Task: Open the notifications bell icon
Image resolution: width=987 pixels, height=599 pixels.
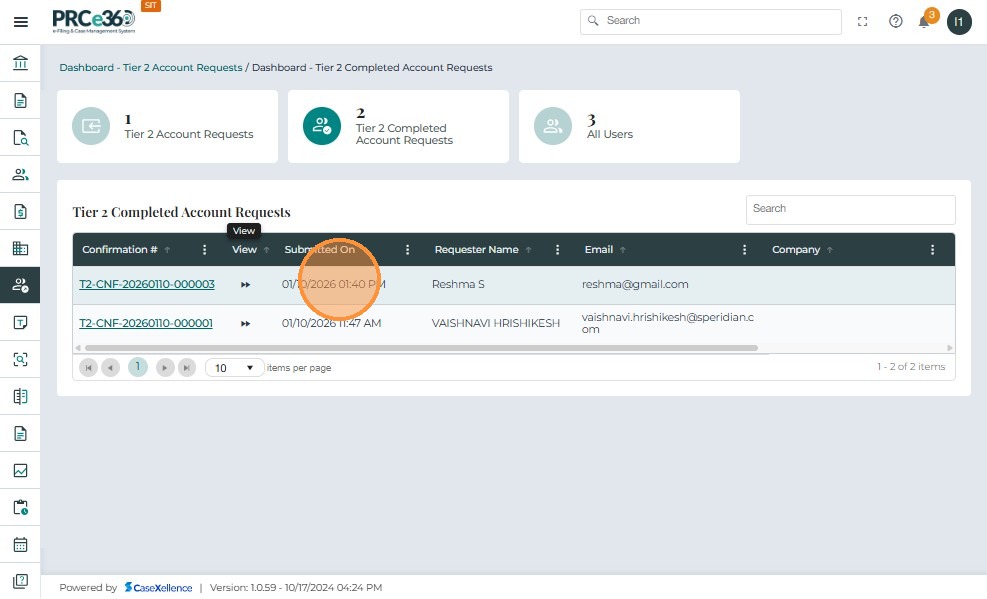Action: tap(924, 22)
